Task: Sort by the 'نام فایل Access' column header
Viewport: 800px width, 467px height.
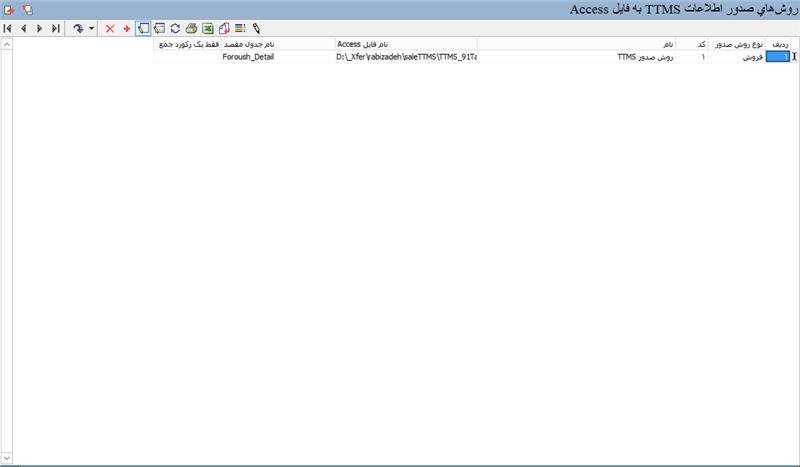Action: [405, 45]
